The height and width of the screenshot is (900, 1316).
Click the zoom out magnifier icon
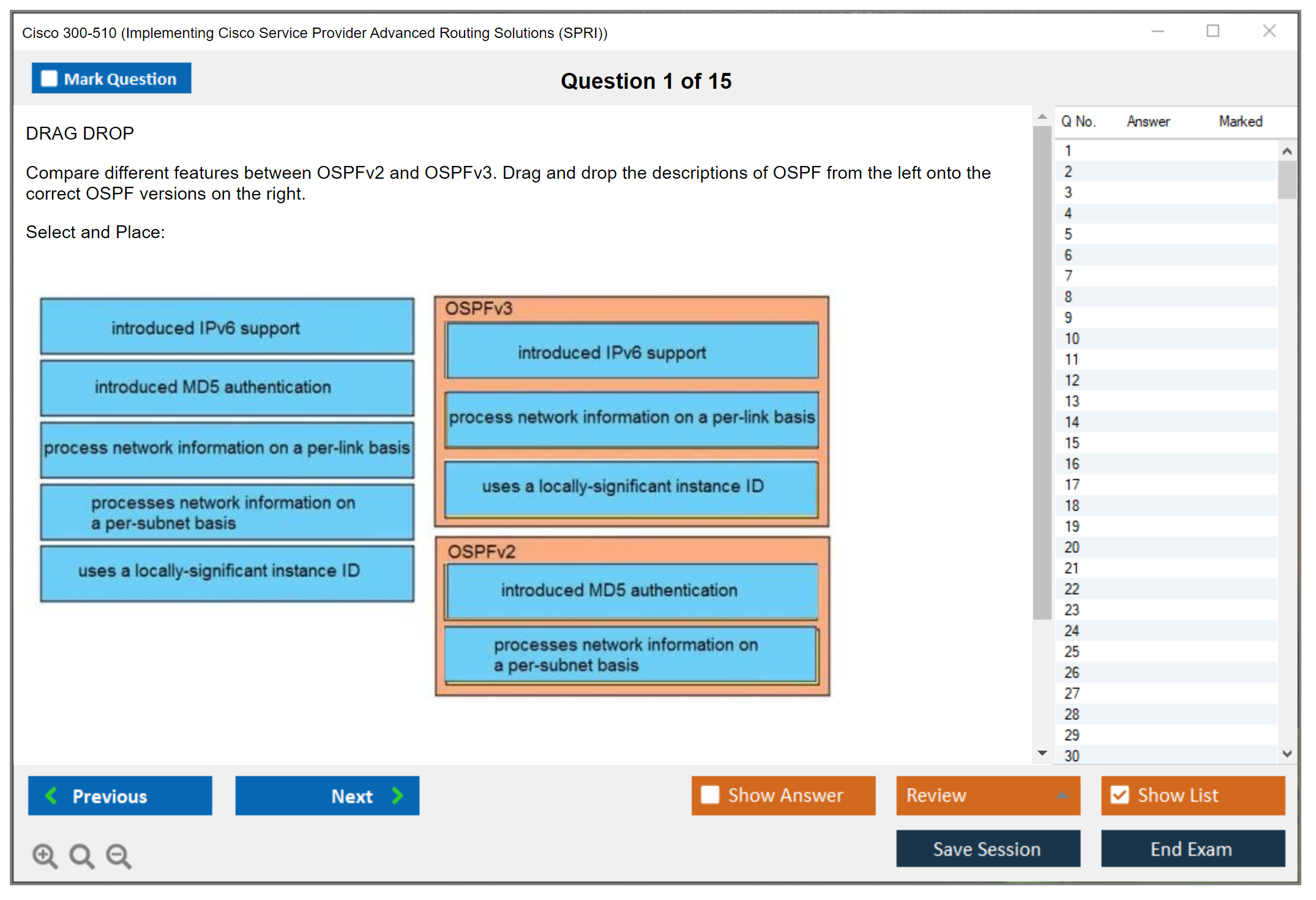(x=119, y=855)
